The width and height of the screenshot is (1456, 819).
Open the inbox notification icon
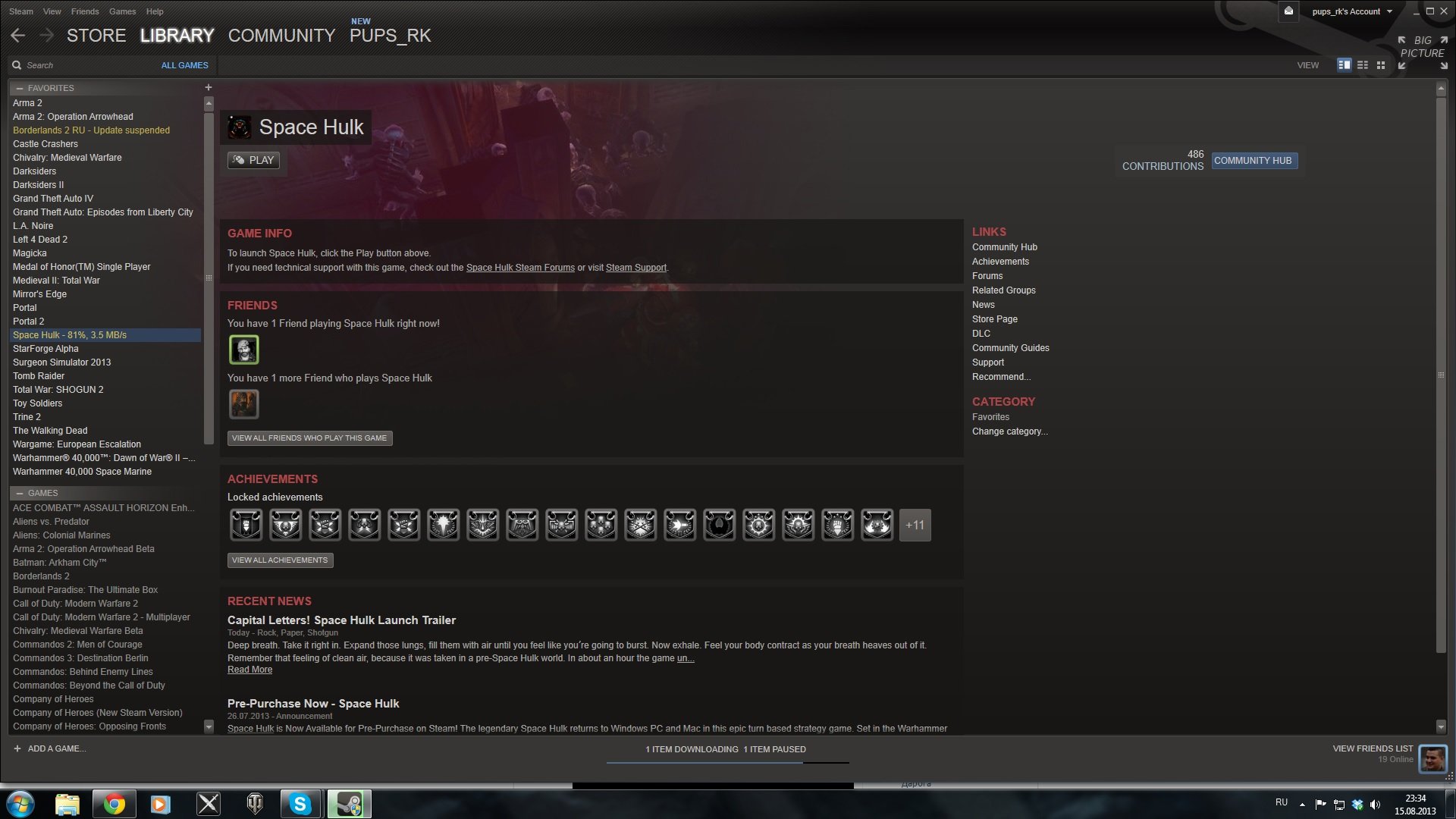[x=1288, y=11]
